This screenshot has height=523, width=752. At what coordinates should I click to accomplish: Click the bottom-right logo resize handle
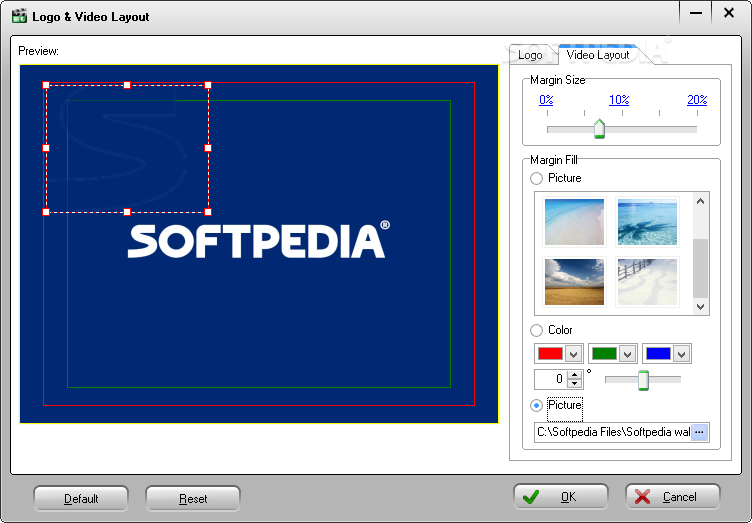[208, 212]
